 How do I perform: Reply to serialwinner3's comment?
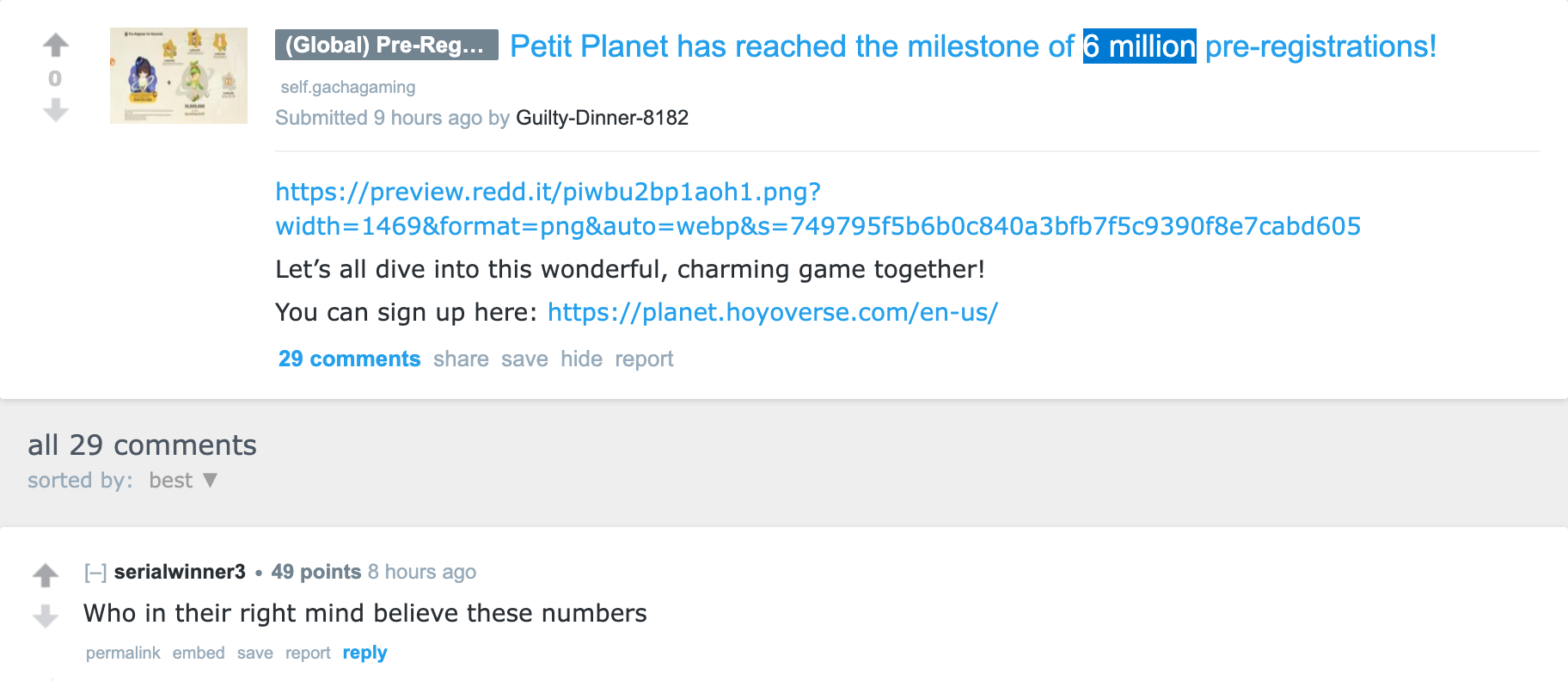[x=364, y=653]
